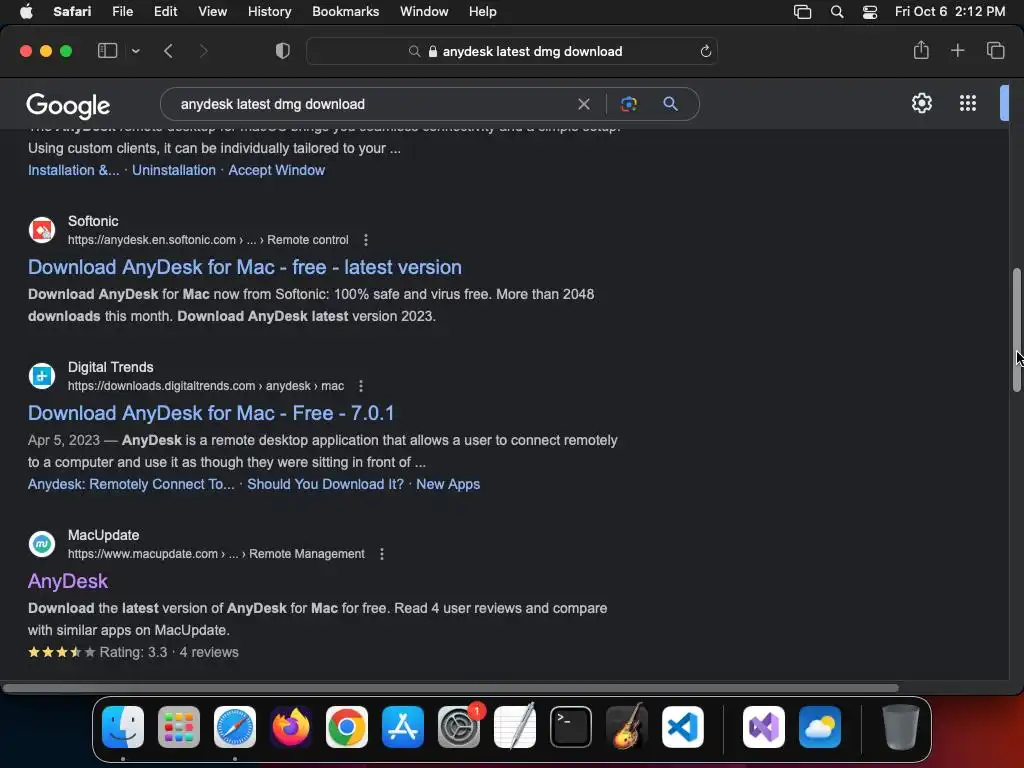Open System Settings from the Dock
Image resolution: width=1024 pixels, height=768 pixels.
(x=459, y=727)
